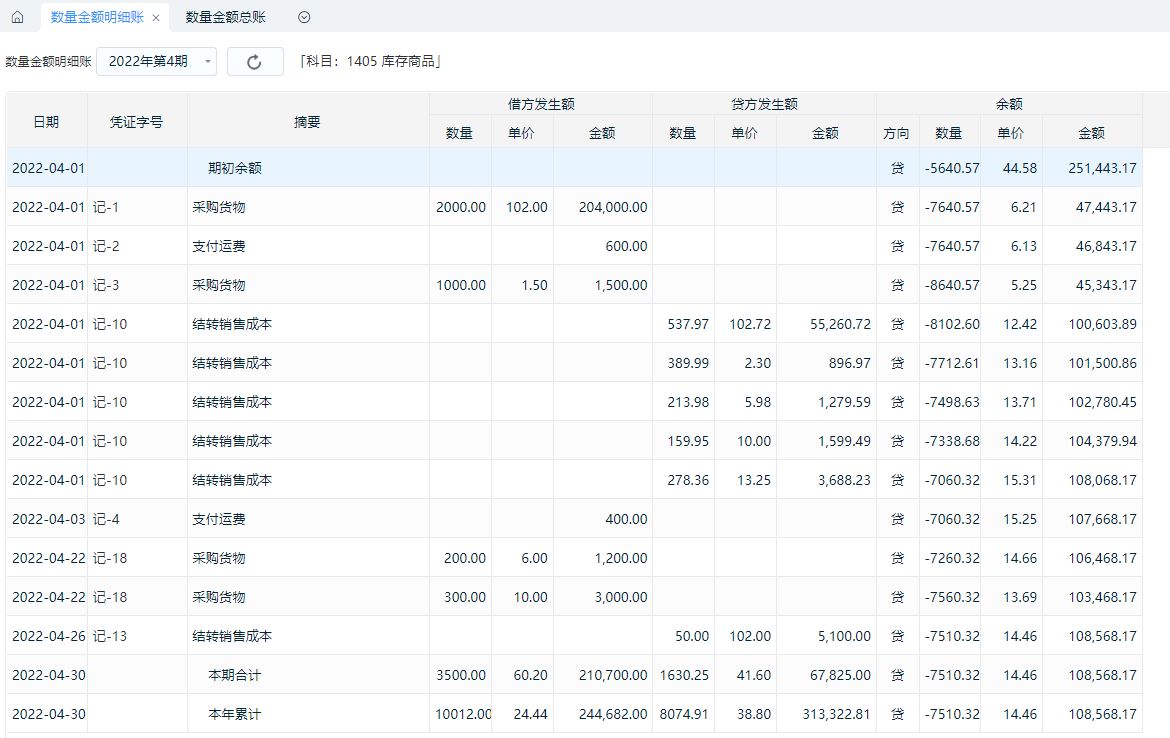Open voucher 记-1 采购货物

[x=106, y=207]
